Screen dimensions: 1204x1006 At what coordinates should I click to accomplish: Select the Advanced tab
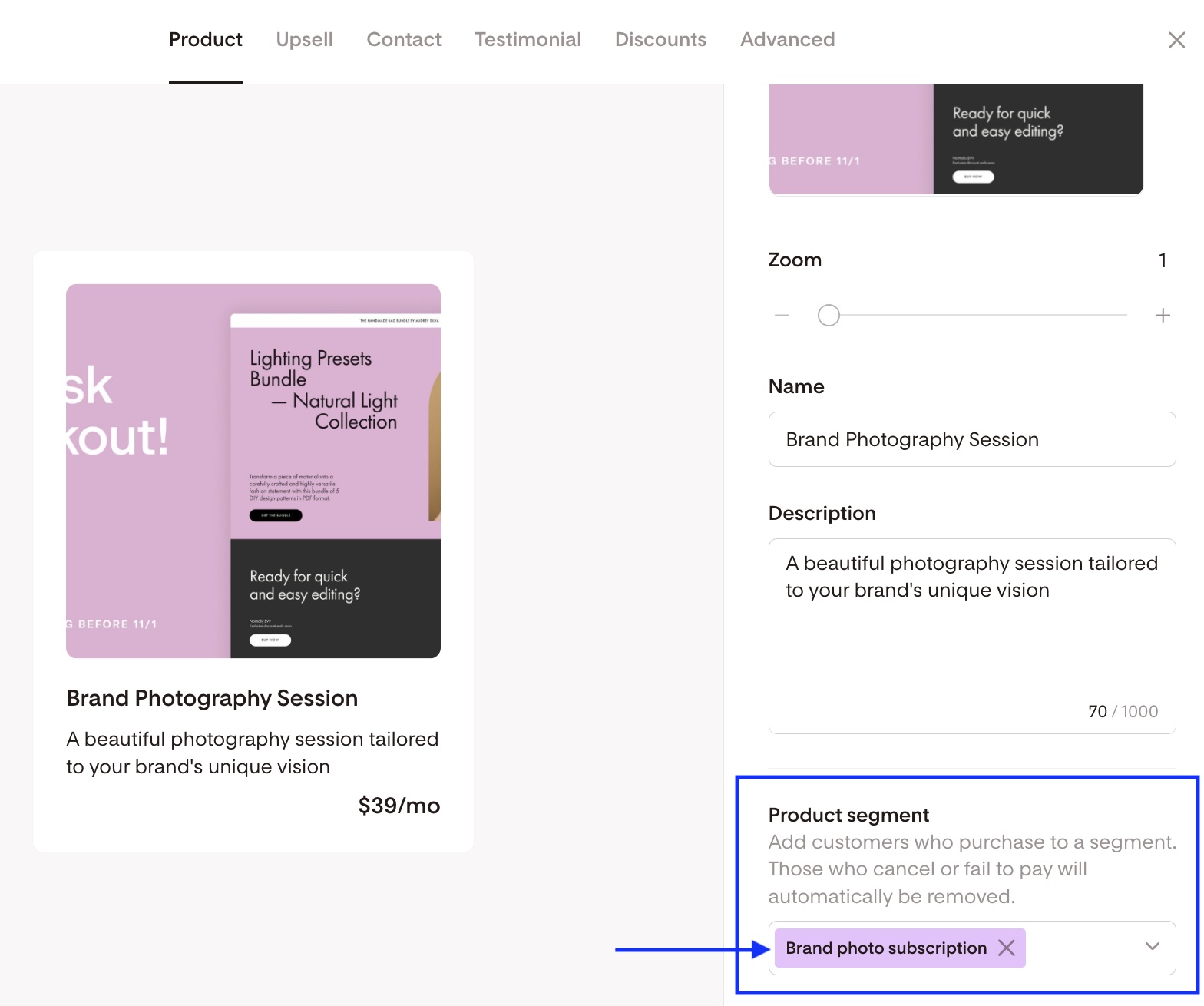coord(787,40)
